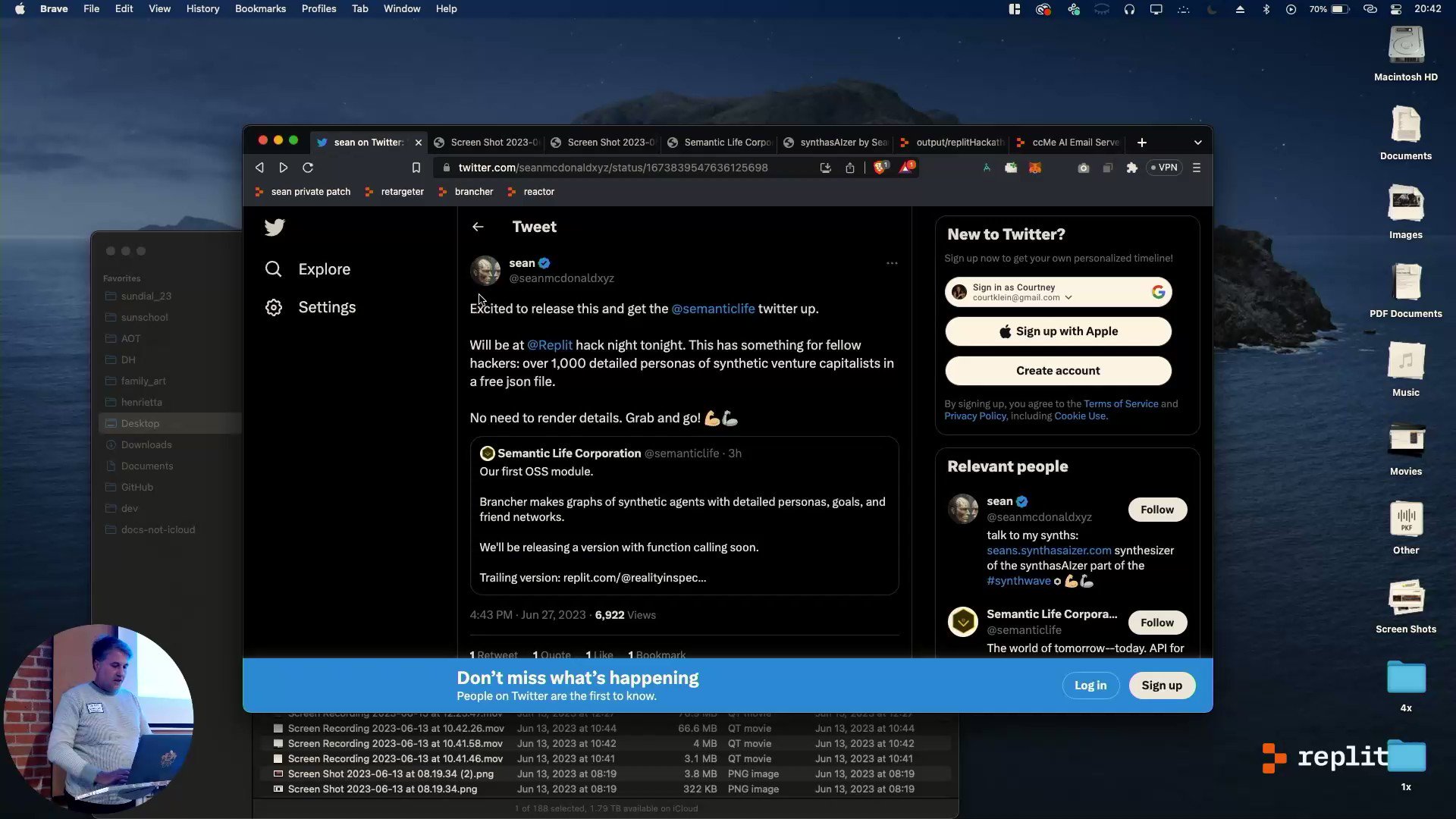Open Control Center in menu bar
1456x819 pixels.
tap(1396, 9)
